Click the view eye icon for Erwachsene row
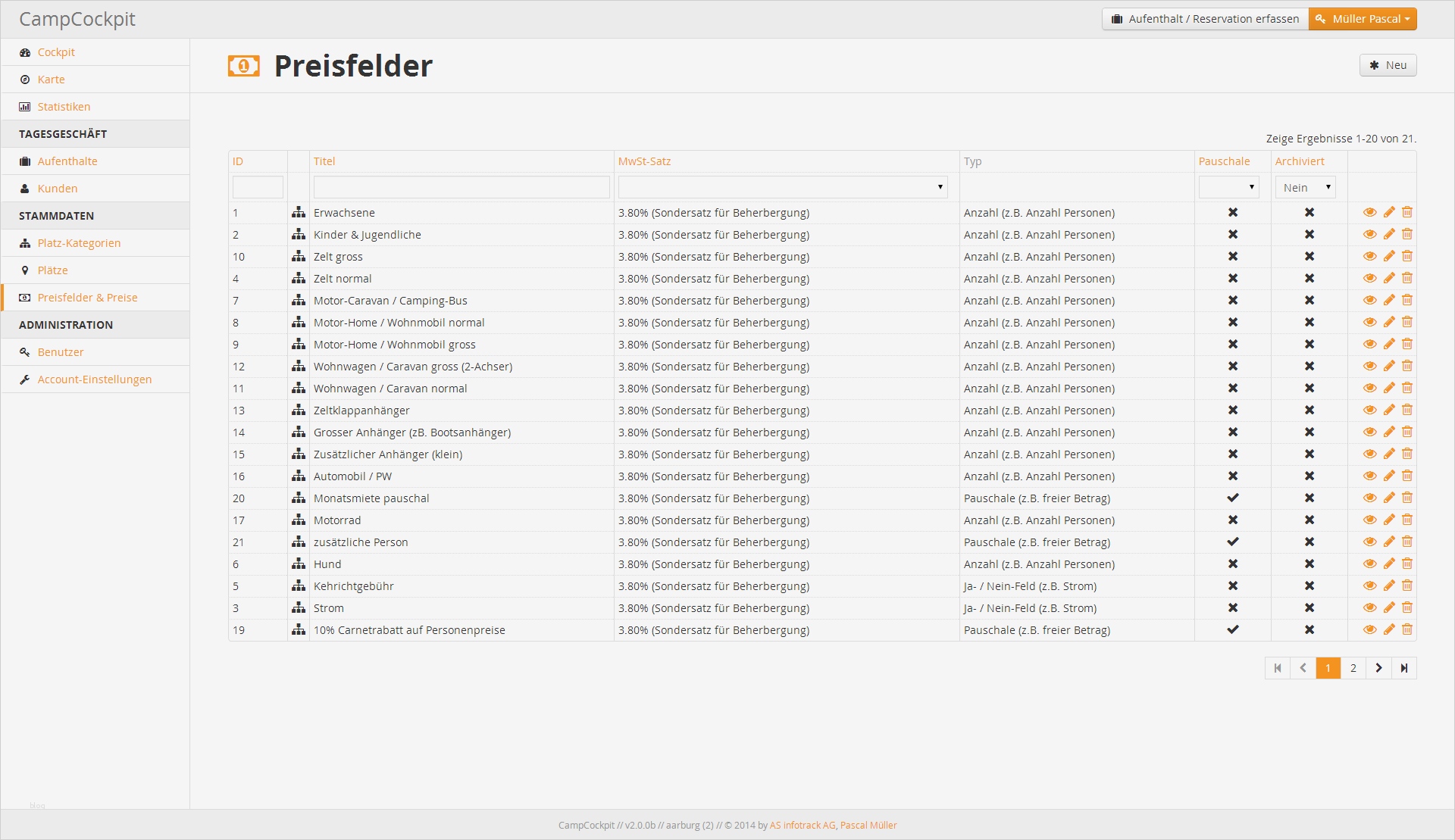 [x=1369, y=213]
